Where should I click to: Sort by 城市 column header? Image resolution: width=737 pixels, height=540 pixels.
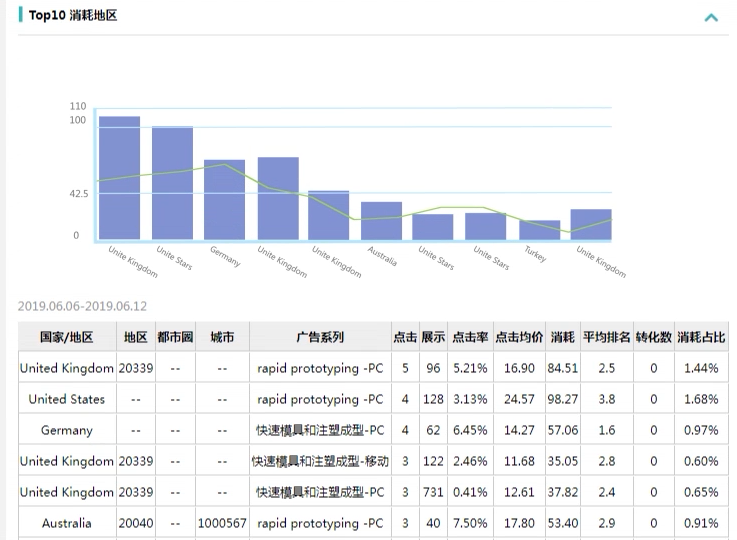click(222, 337)
